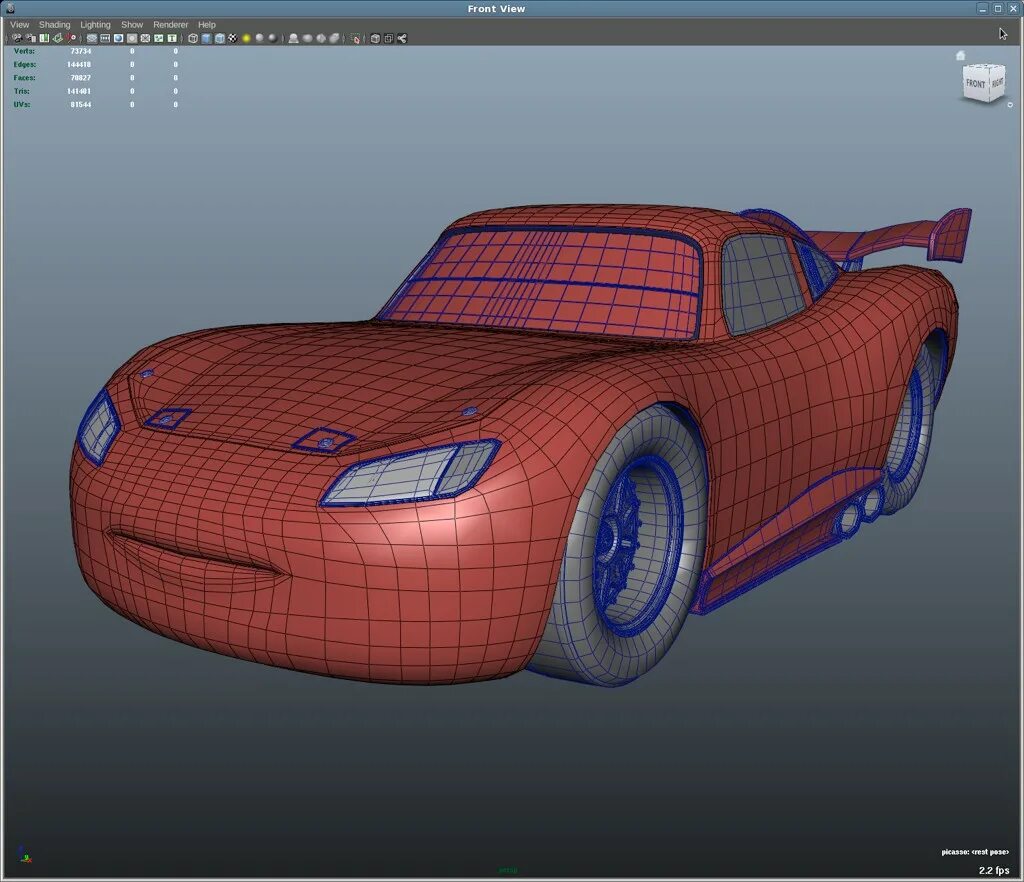Click the triangle count value 141481
The height and width of the screenshot is (882, 1024).
point(79,91)
